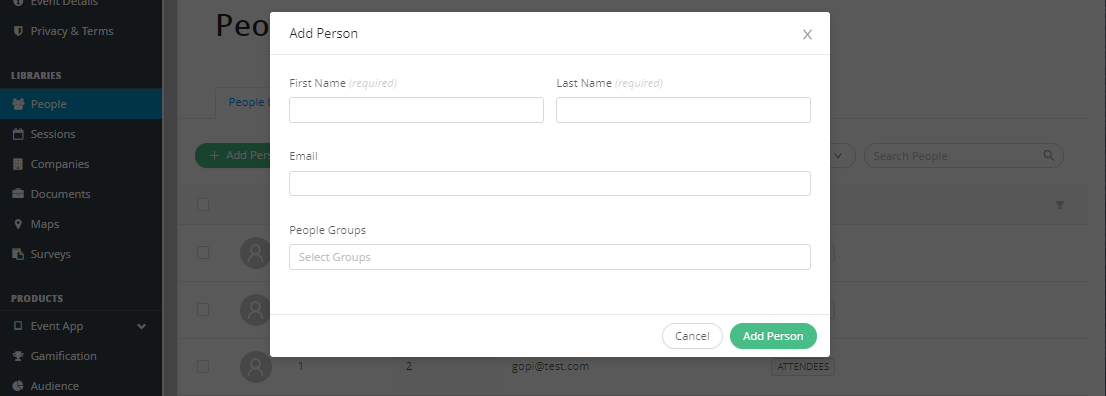1106x396 pixels.
Task: Click the green Add Person submit button
Action: pos(773,336)
